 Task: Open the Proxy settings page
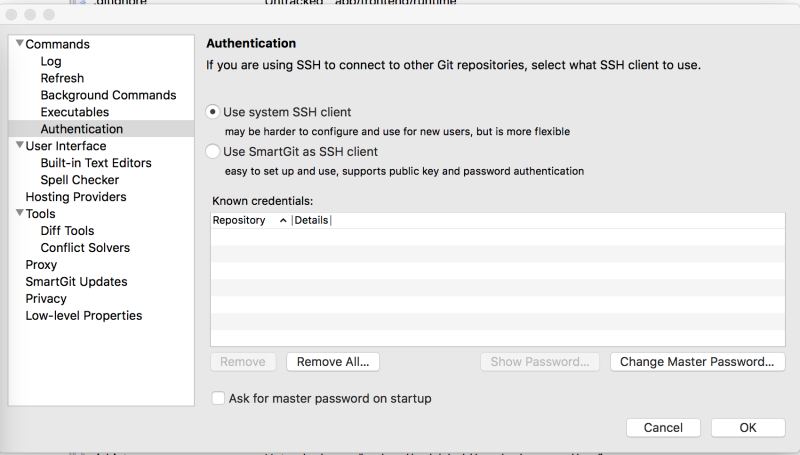click(x=41, y=265)
